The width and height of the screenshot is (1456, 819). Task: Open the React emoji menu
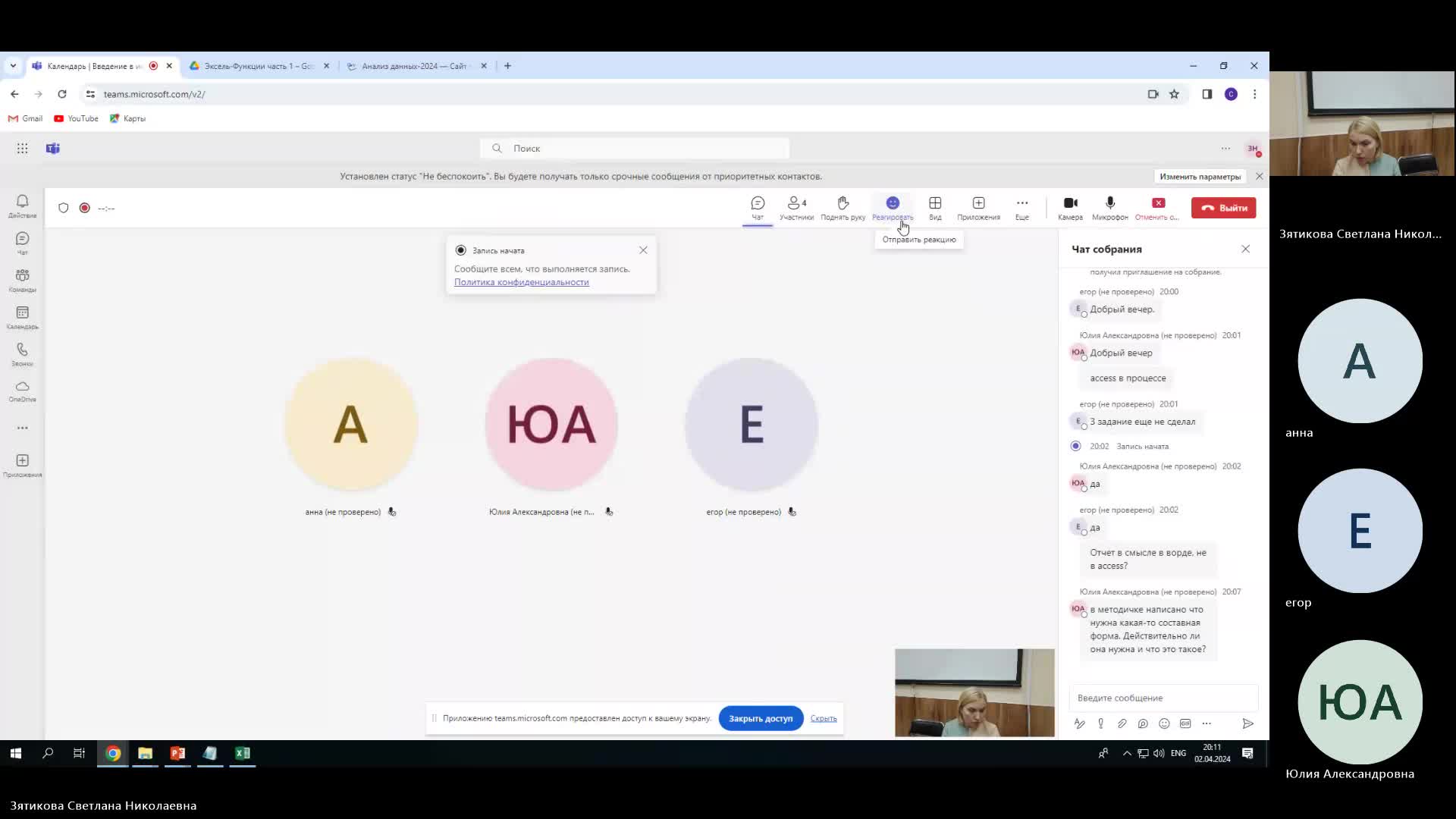tap(893, 208)
